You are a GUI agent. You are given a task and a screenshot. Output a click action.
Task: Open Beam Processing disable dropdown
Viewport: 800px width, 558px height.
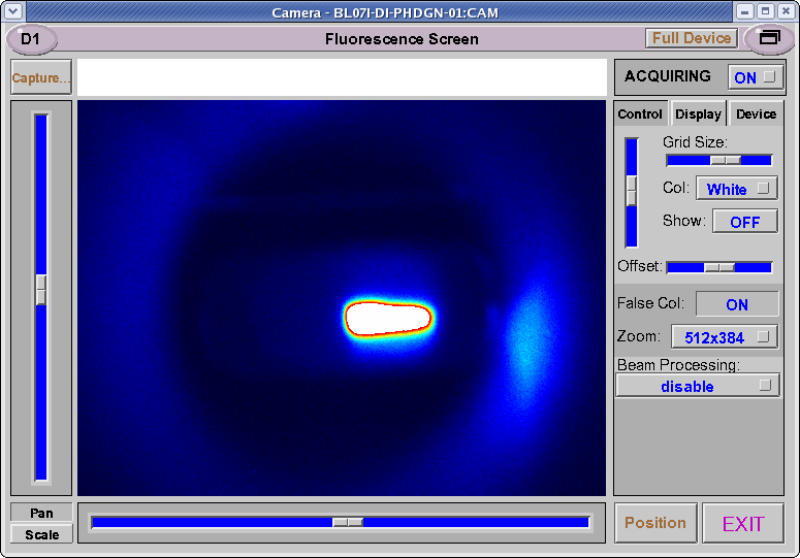click(x=697, y=386)
